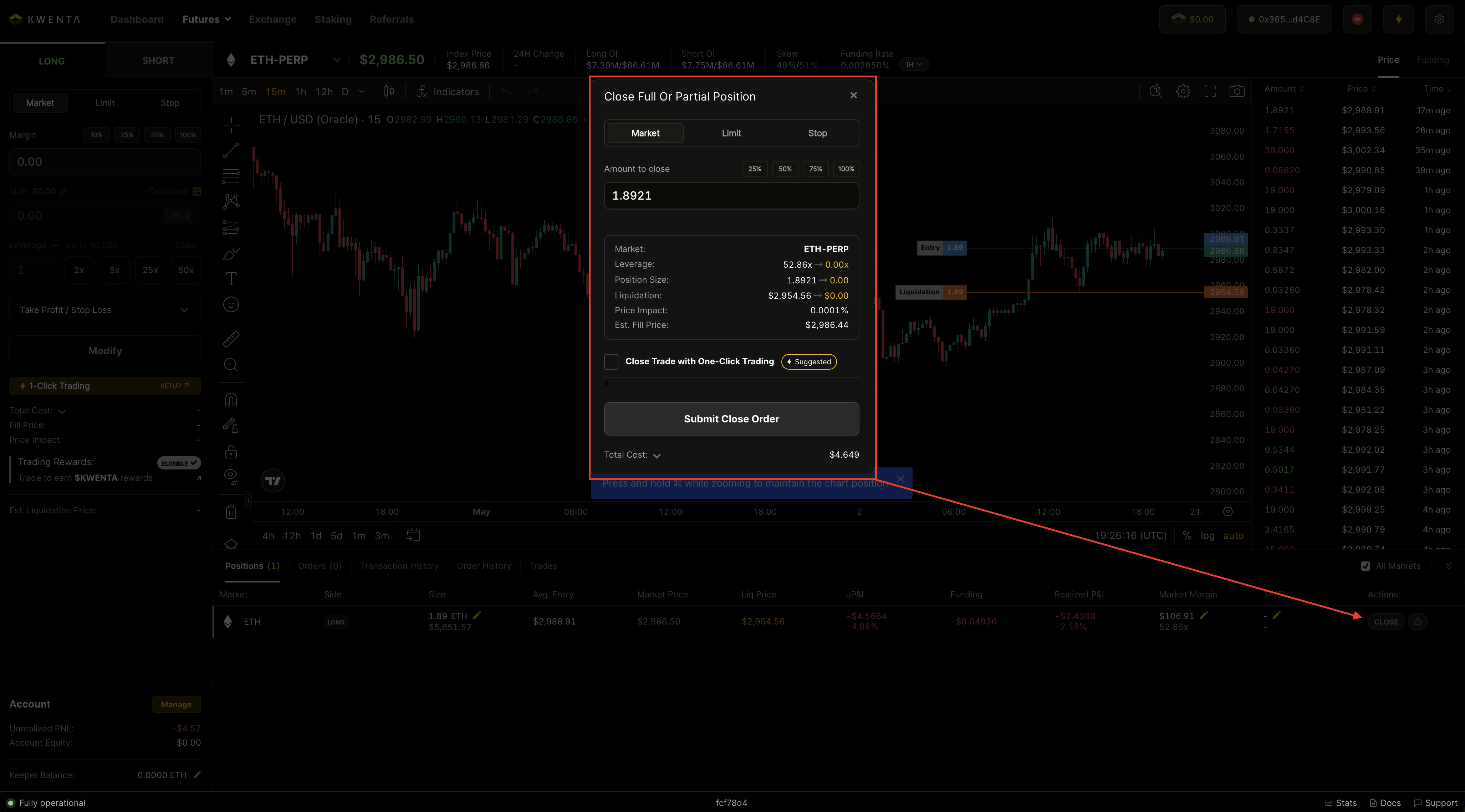Click the ruler measure tool

pos(231,339)
